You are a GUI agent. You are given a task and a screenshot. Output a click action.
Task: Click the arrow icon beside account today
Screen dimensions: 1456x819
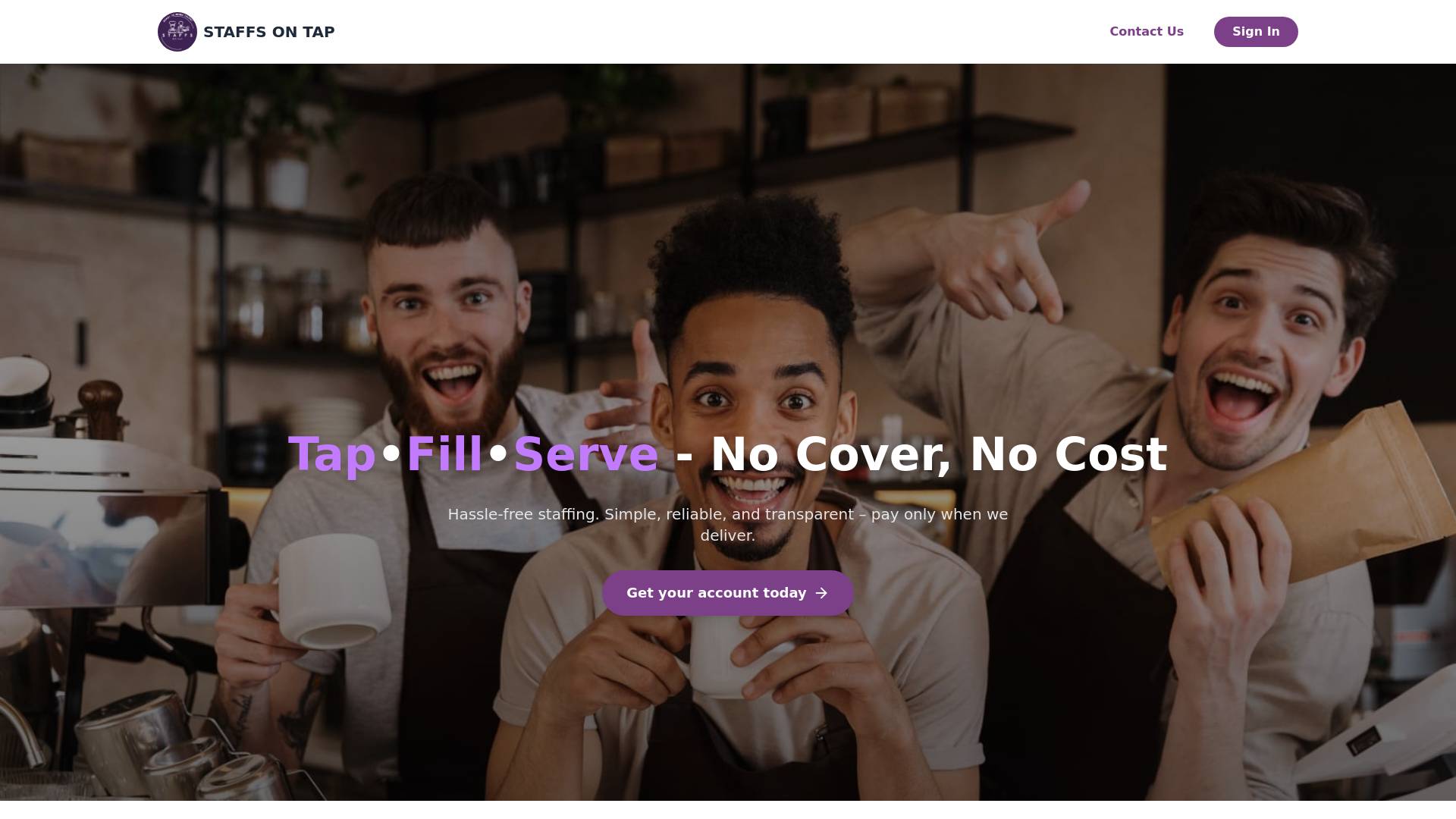coord(821,593)
